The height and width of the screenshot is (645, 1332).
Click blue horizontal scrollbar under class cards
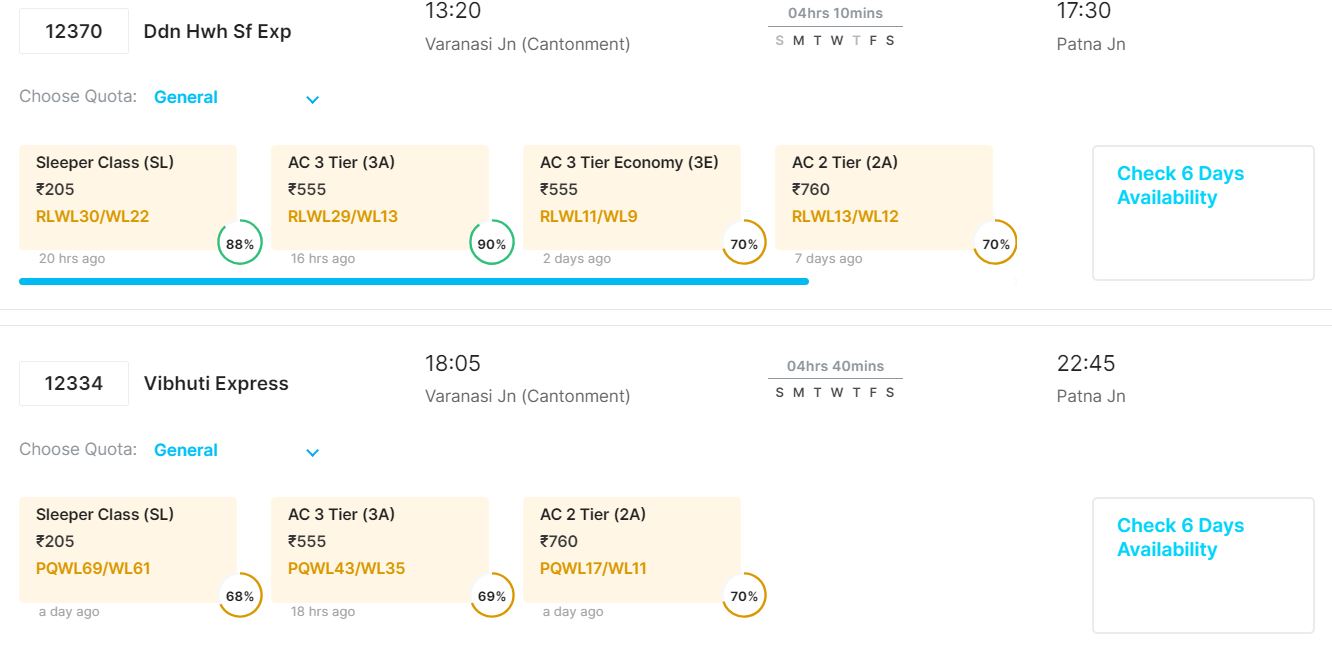(413, 282)
